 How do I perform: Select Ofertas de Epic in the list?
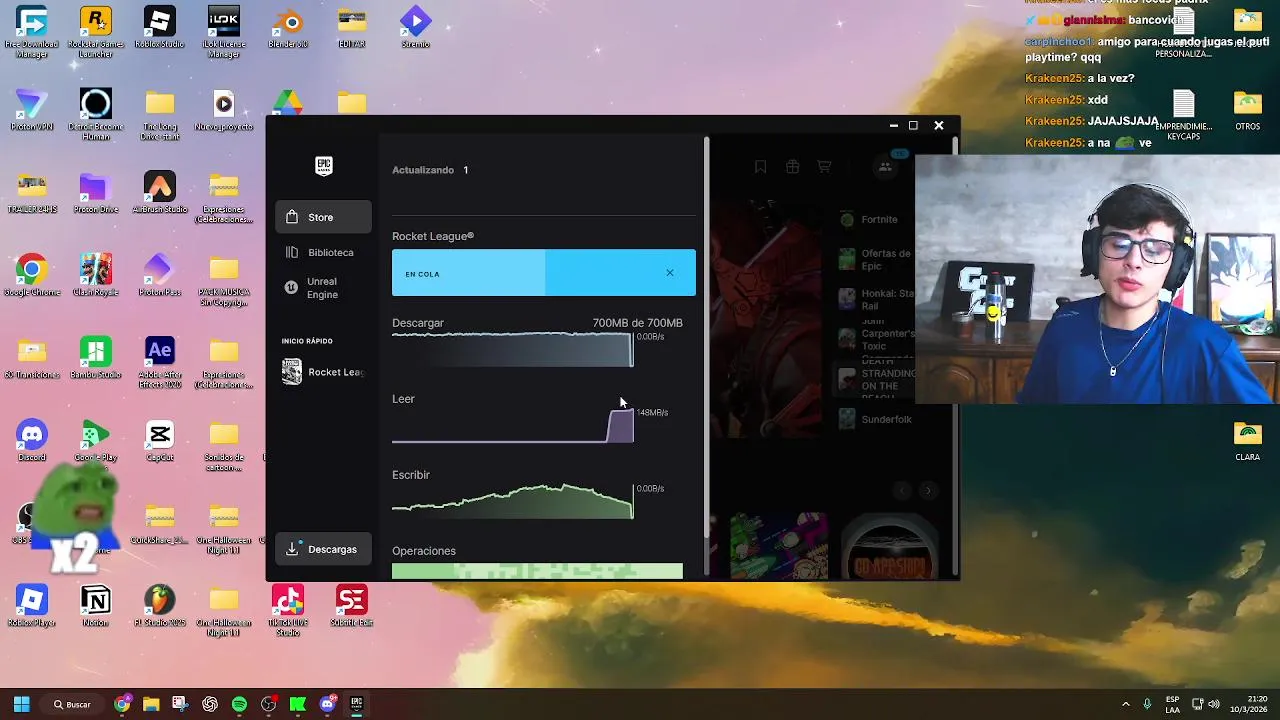875,260
